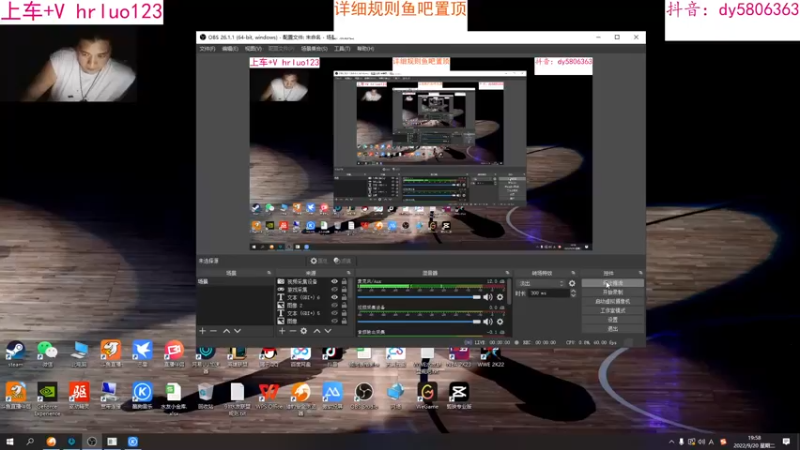This screenshot has width=800, height=450.
Task: Pop out the 控件 controls dock
Action: [640, 273]
